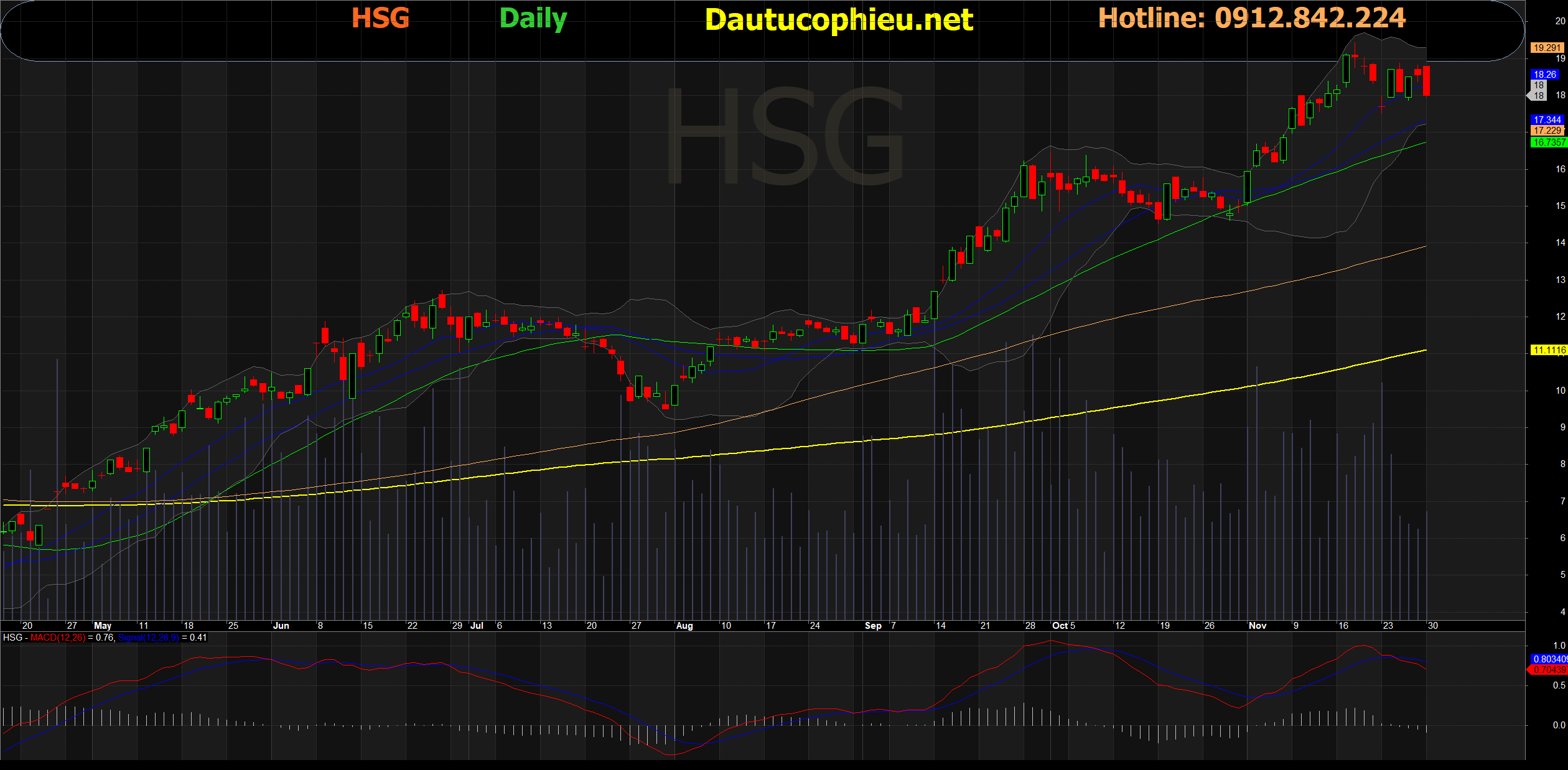Click the yellow 11.1116 moving average tag
1568x770 pixels.
tap(1549, 350)
